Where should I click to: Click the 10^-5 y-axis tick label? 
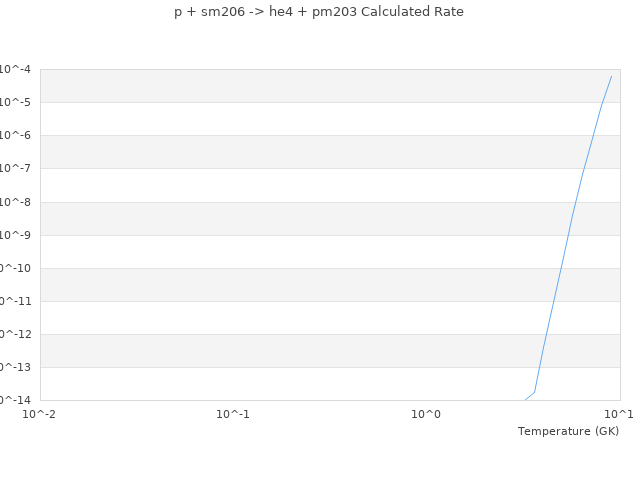14,102
